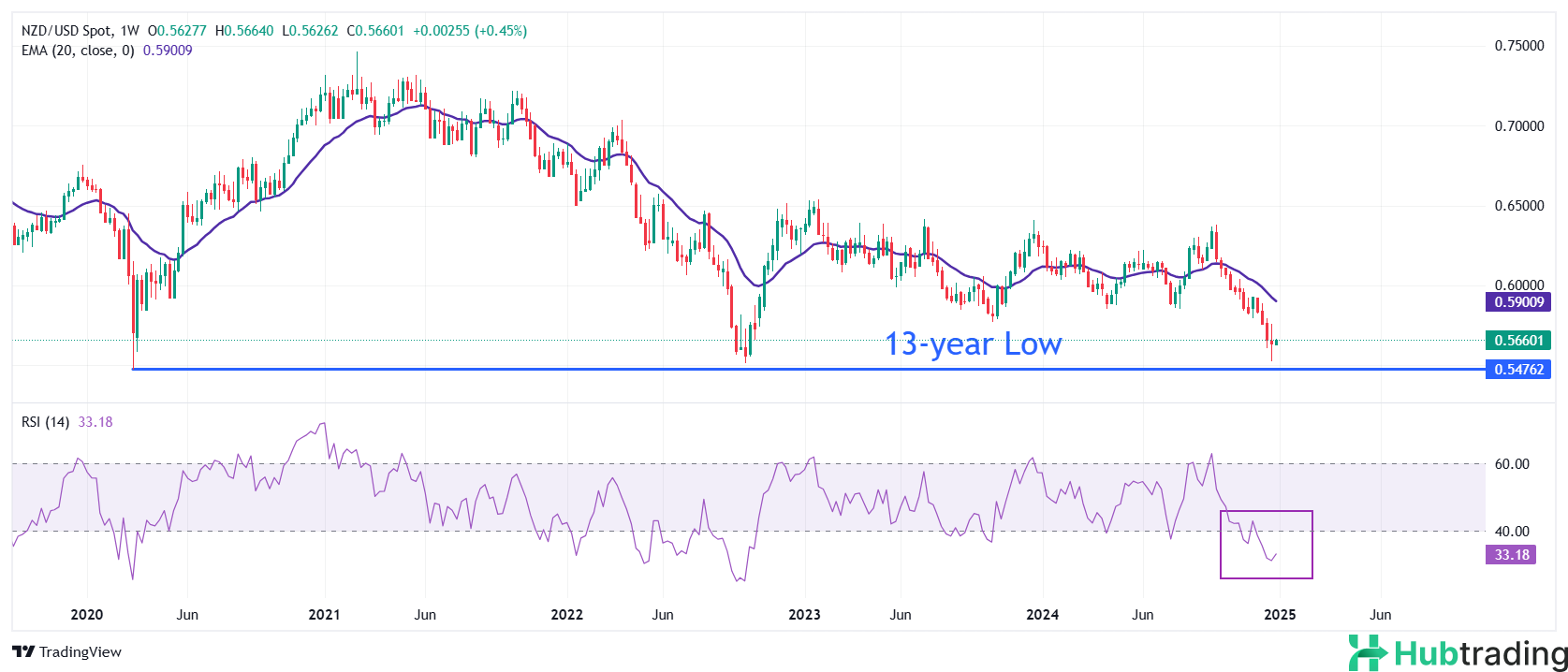Click the Hubtrading logo icon
Screen dimensions: 1568x672
[x=1368, y=652]
